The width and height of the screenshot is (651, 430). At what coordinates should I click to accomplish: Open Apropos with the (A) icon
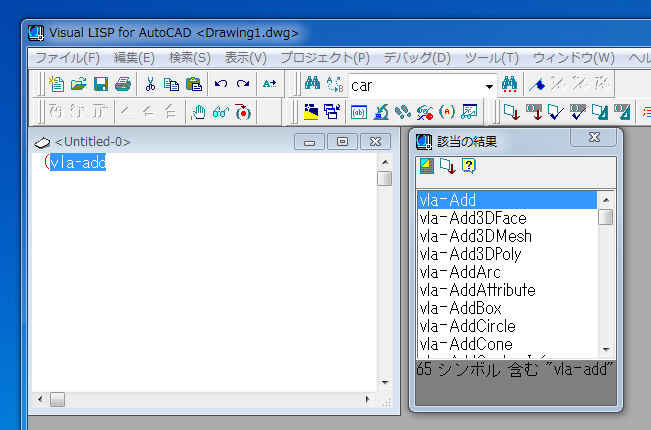pos(447,112)
